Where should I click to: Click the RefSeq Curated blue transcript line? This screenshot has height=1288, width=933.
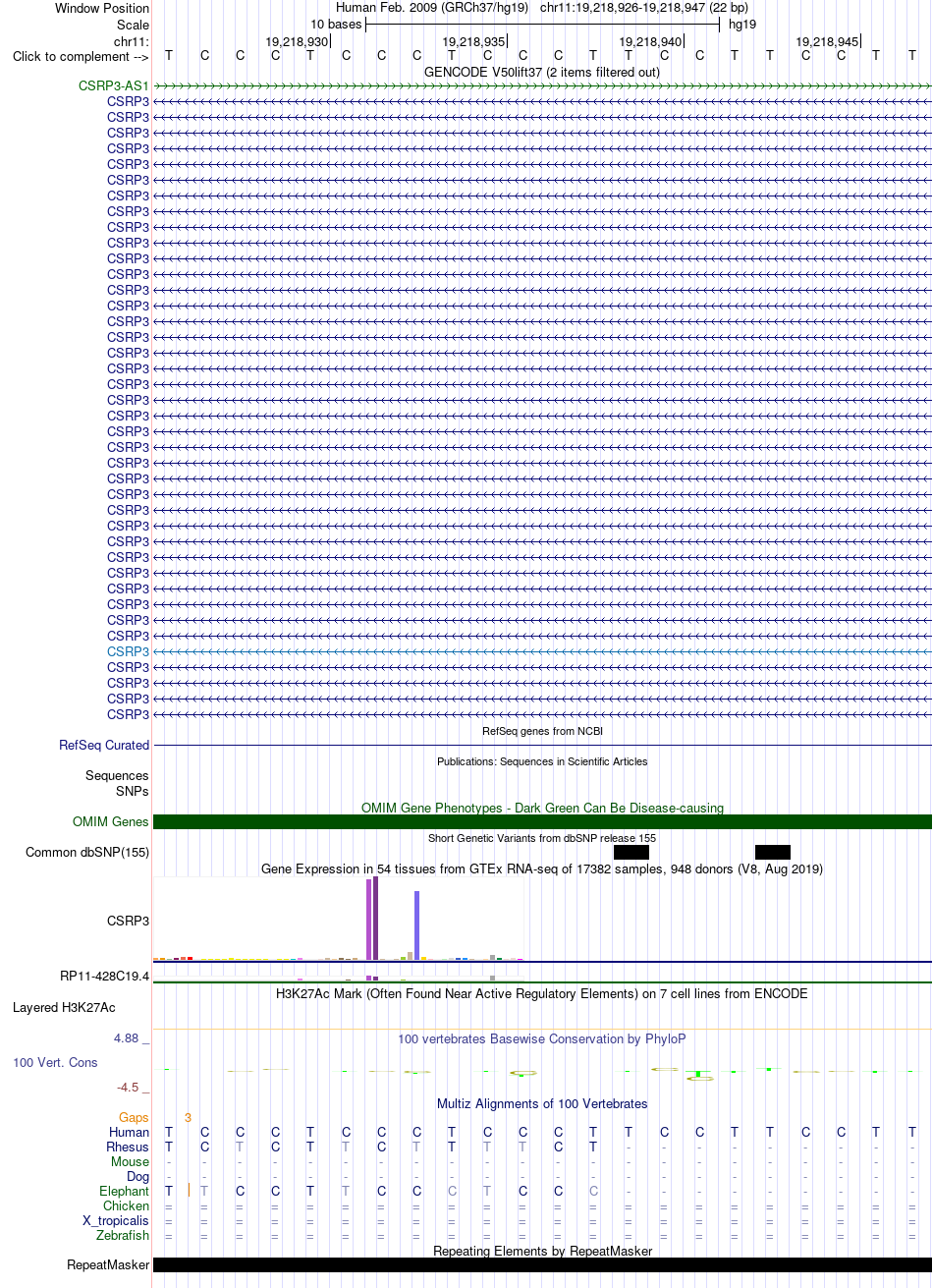coord(542,746)
